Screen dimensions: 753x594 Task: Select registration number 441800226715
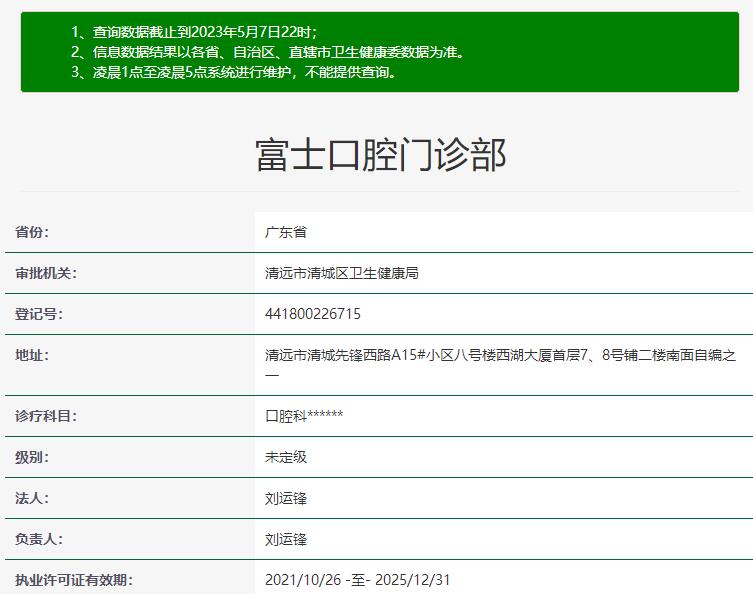313,314
